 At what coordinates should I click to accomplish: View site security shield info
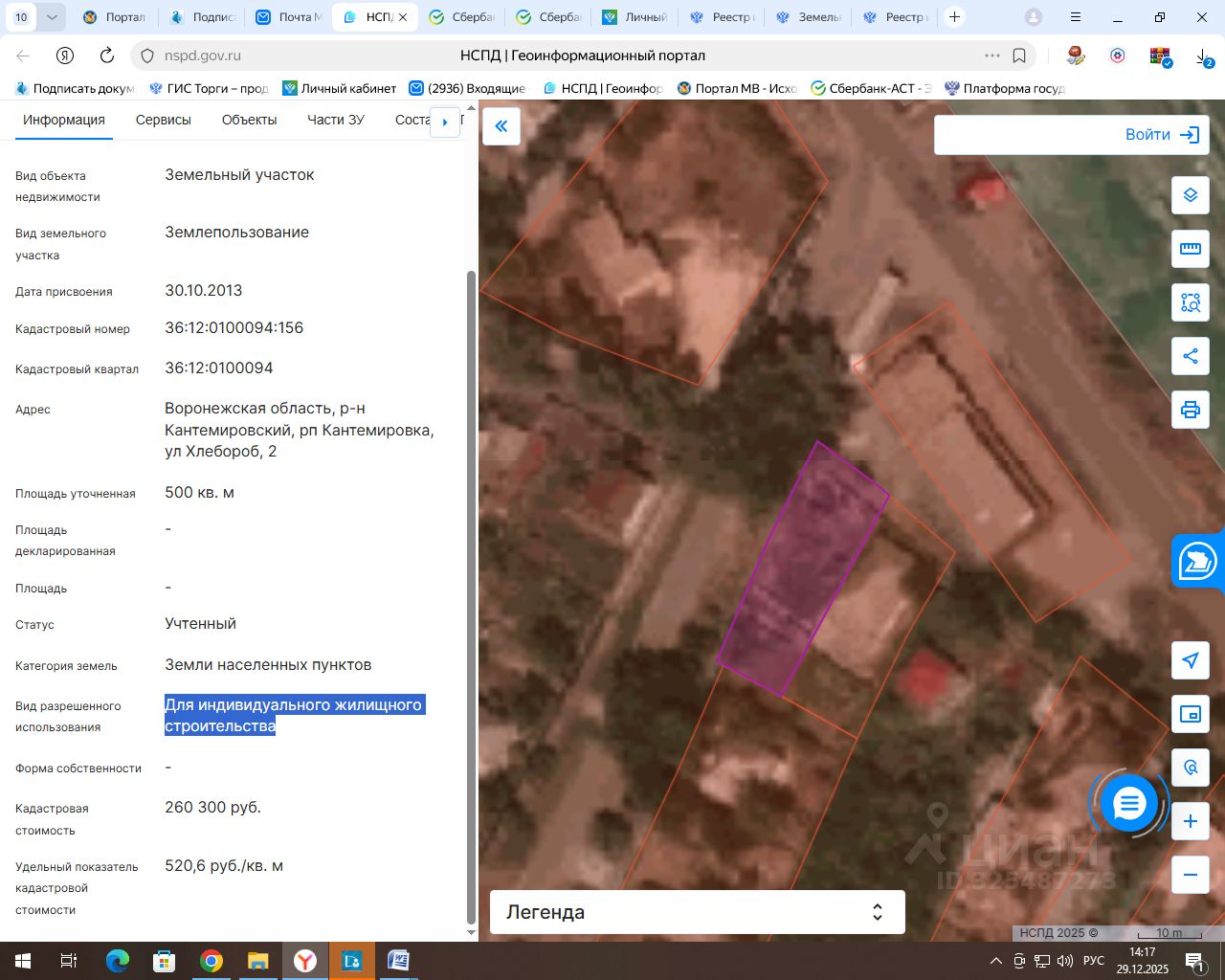[147, 56]
